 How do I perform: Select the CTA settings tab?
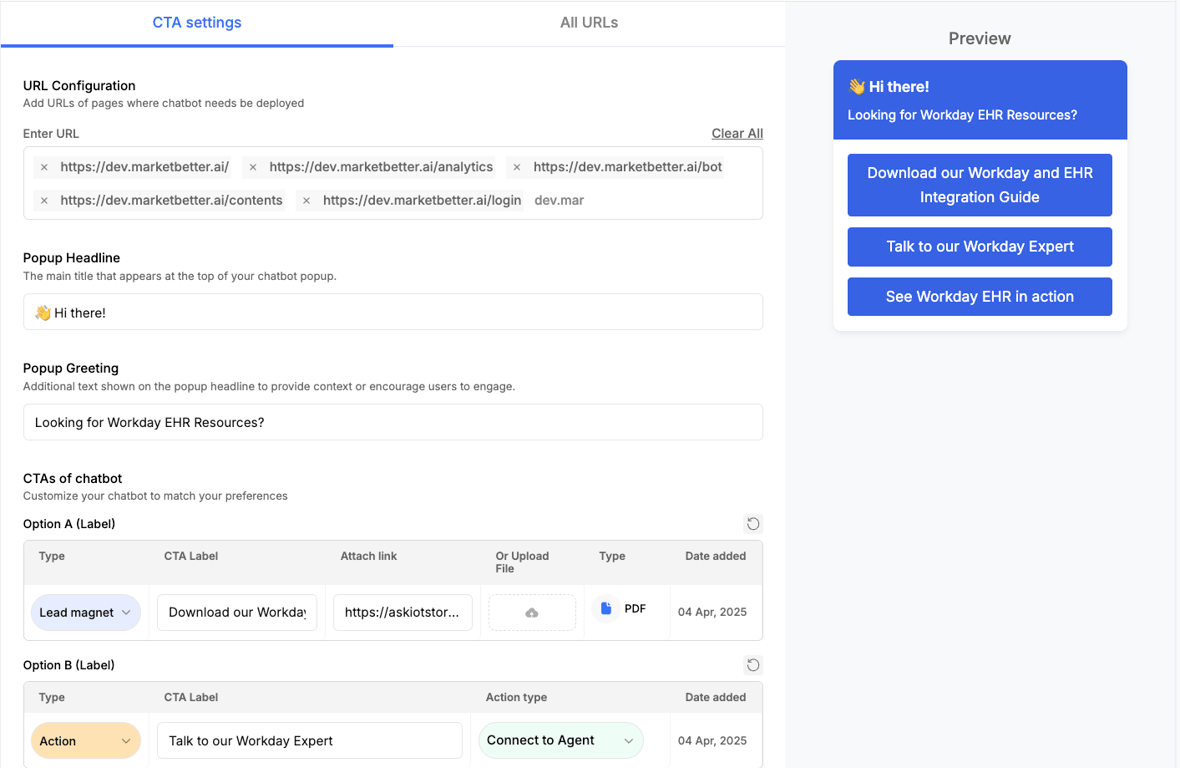196,22
